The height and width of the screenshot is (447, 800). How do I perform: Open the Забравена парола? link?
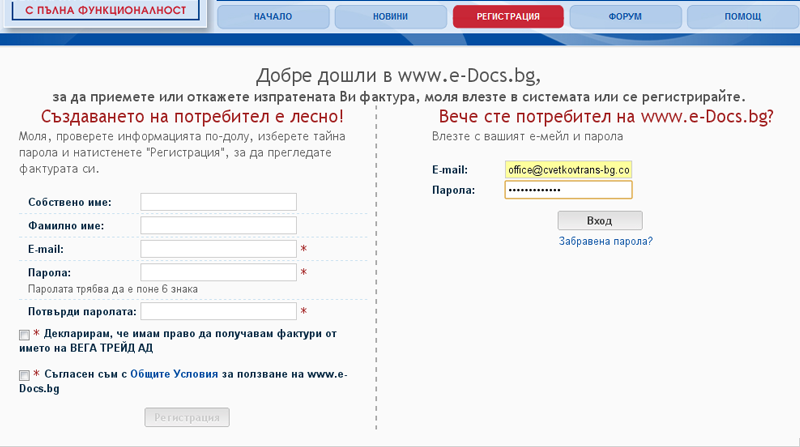[606, 241]
